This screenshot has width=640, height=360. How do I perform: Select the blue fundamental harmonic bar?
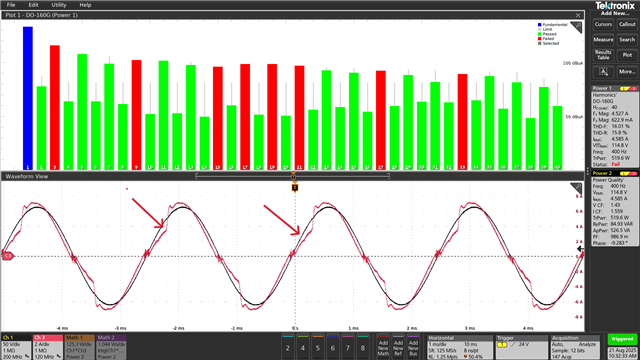point(28,98)
